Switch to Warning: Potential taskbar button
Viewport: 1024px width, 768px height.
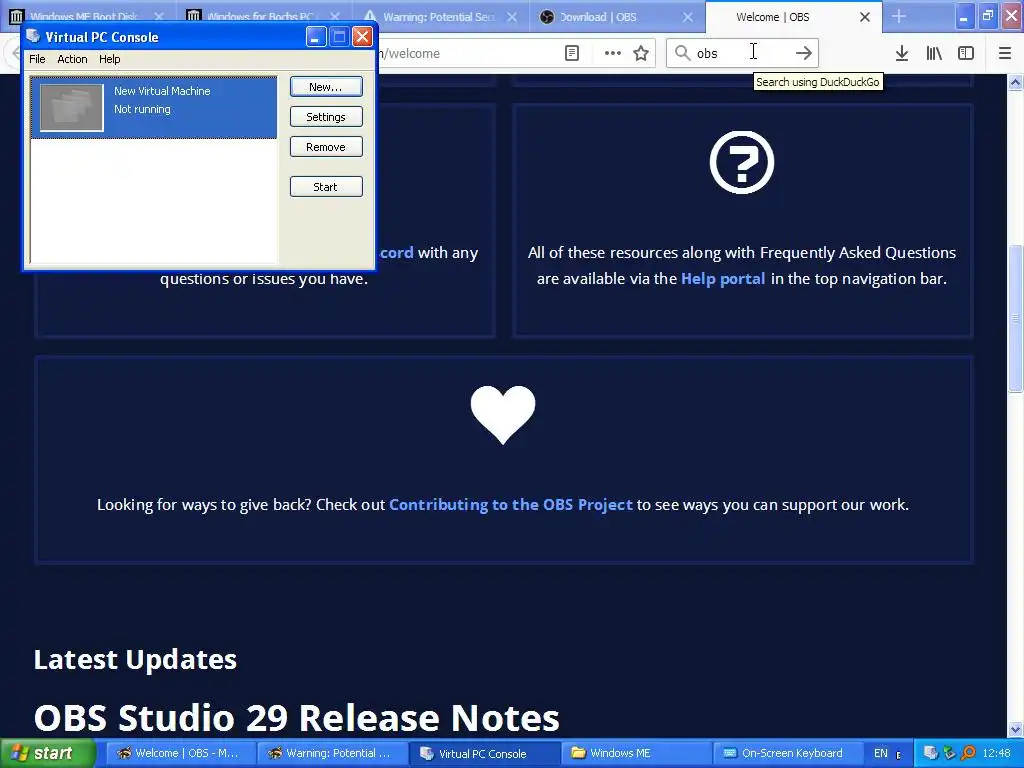[x=330, y=754]
